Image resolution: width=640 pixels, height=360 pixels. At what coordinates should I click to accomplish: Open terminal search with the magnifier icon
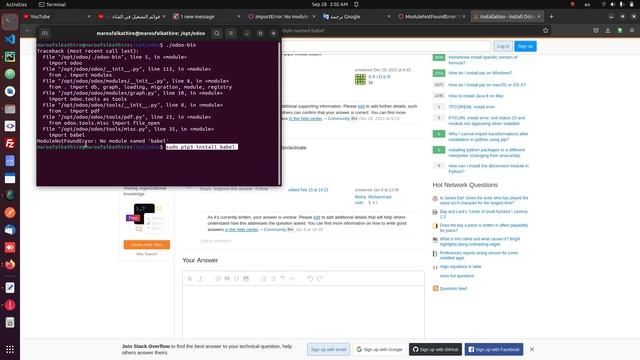coord(217,33)
